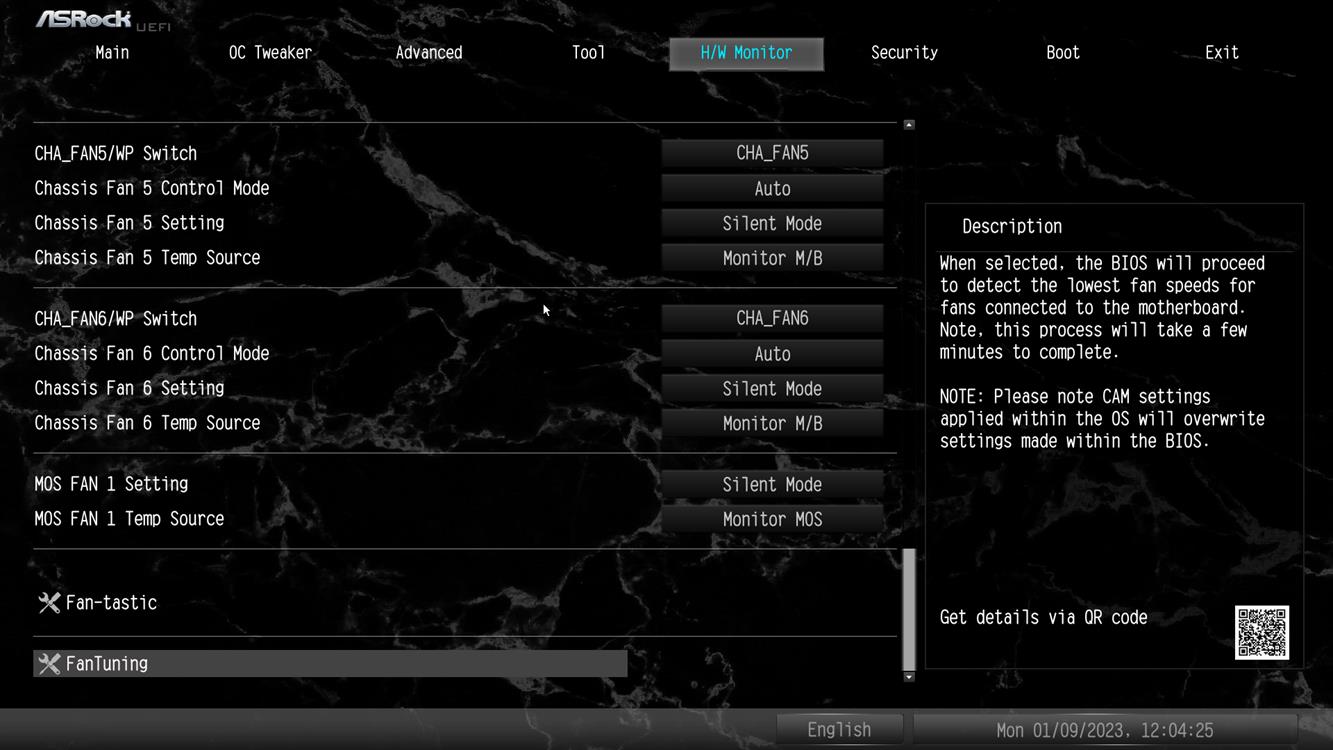
Task: Click the Description panel heading
Action: point(1012,227)
